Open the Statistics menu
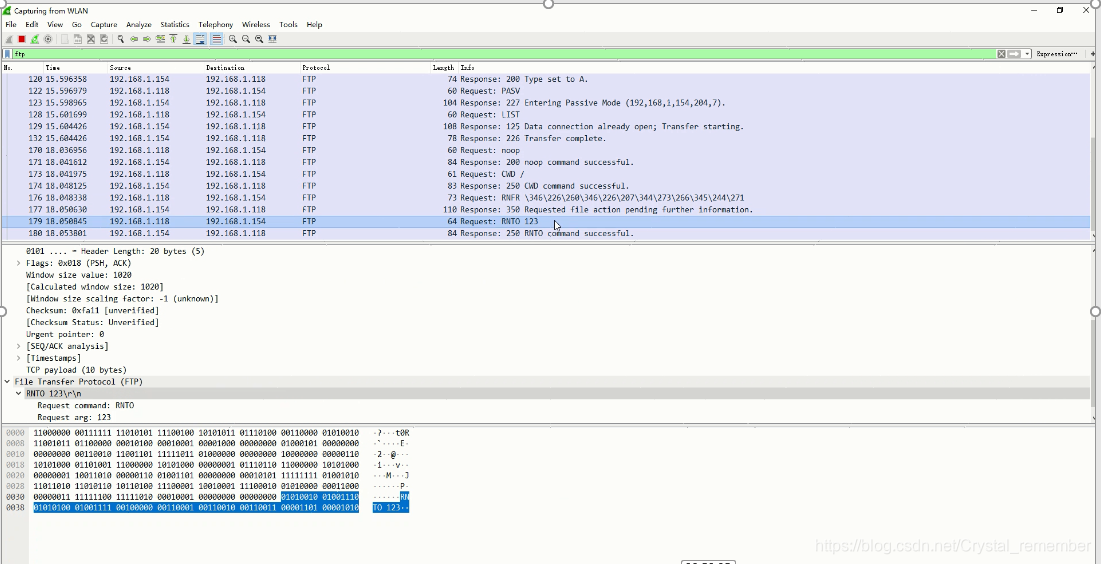Viewport: 1101px width, 564px height. pos(175,25)
